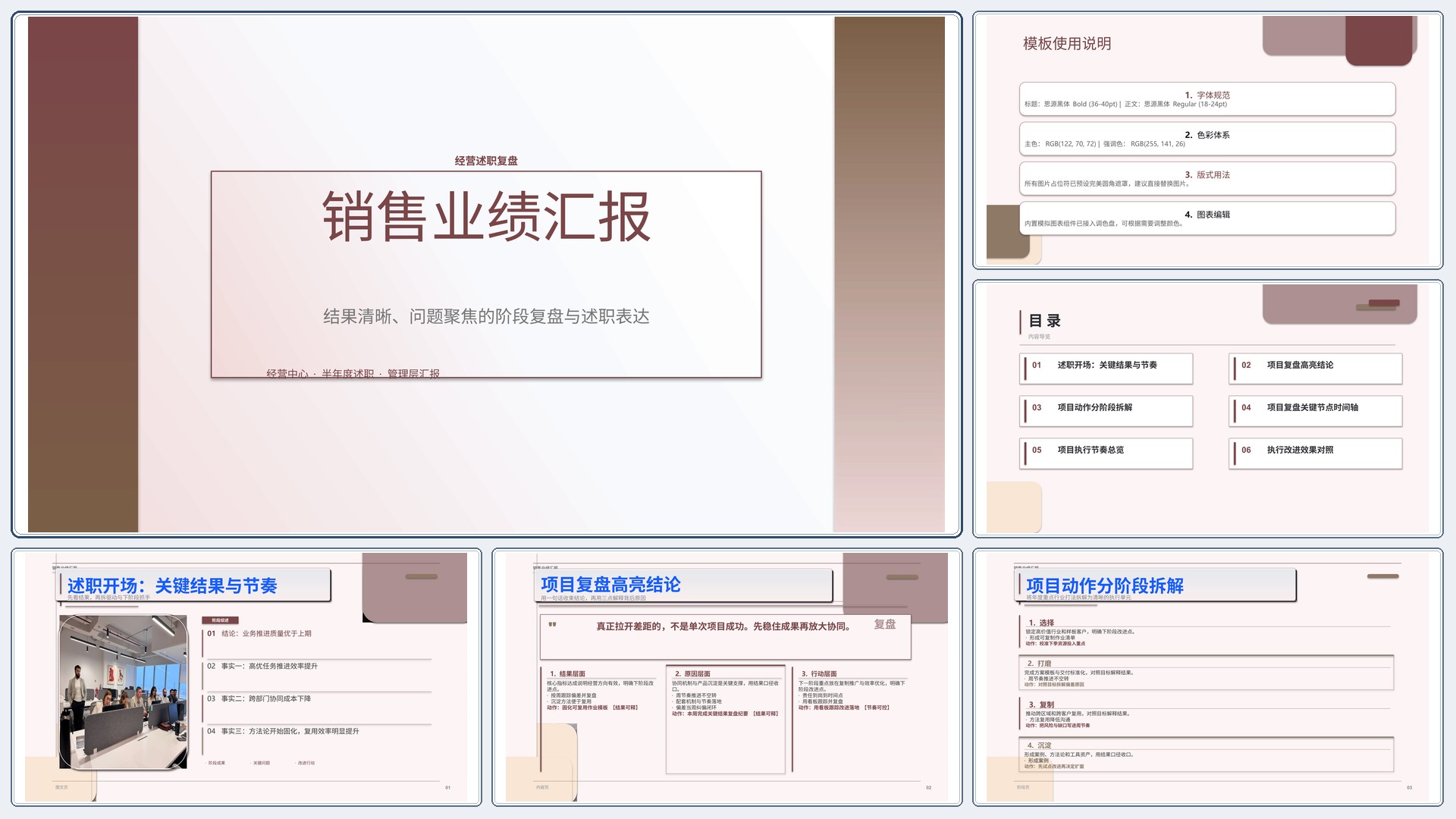1456x819 pixels.
Task: Select contents entry 05 项目执行节奏总览
Action: 1107,453
